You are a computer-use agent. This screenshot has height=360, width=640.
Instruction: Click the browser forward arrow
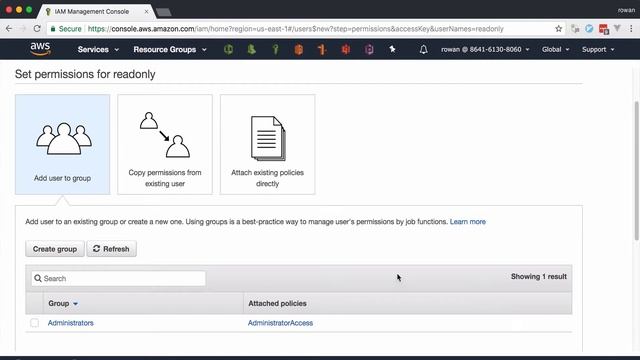(x=23, y=29)
